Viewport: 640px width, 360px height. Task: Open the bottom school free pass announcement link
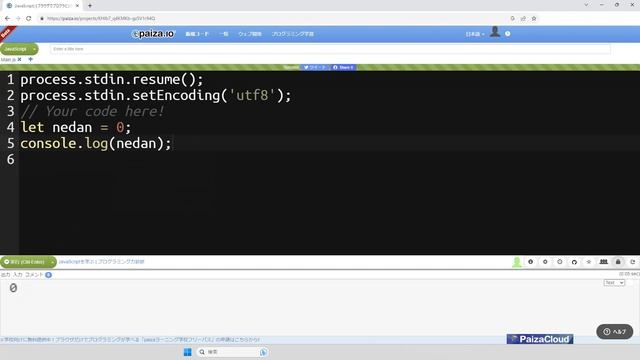click(x=130, y=340)
